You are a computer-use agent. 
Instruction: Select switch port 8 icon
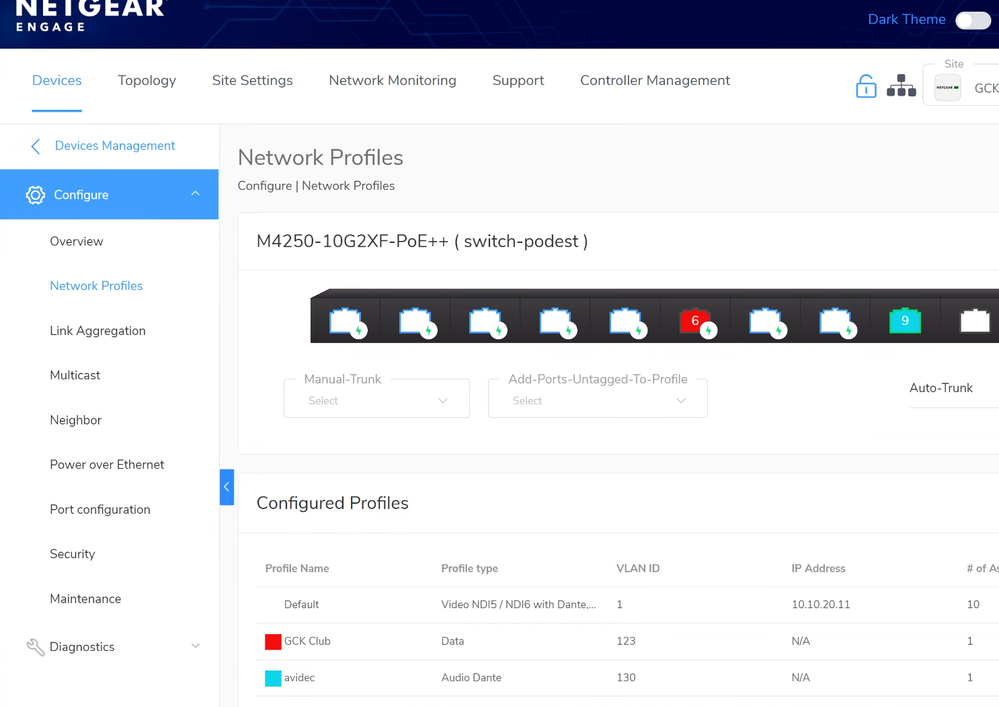point(835,321)
